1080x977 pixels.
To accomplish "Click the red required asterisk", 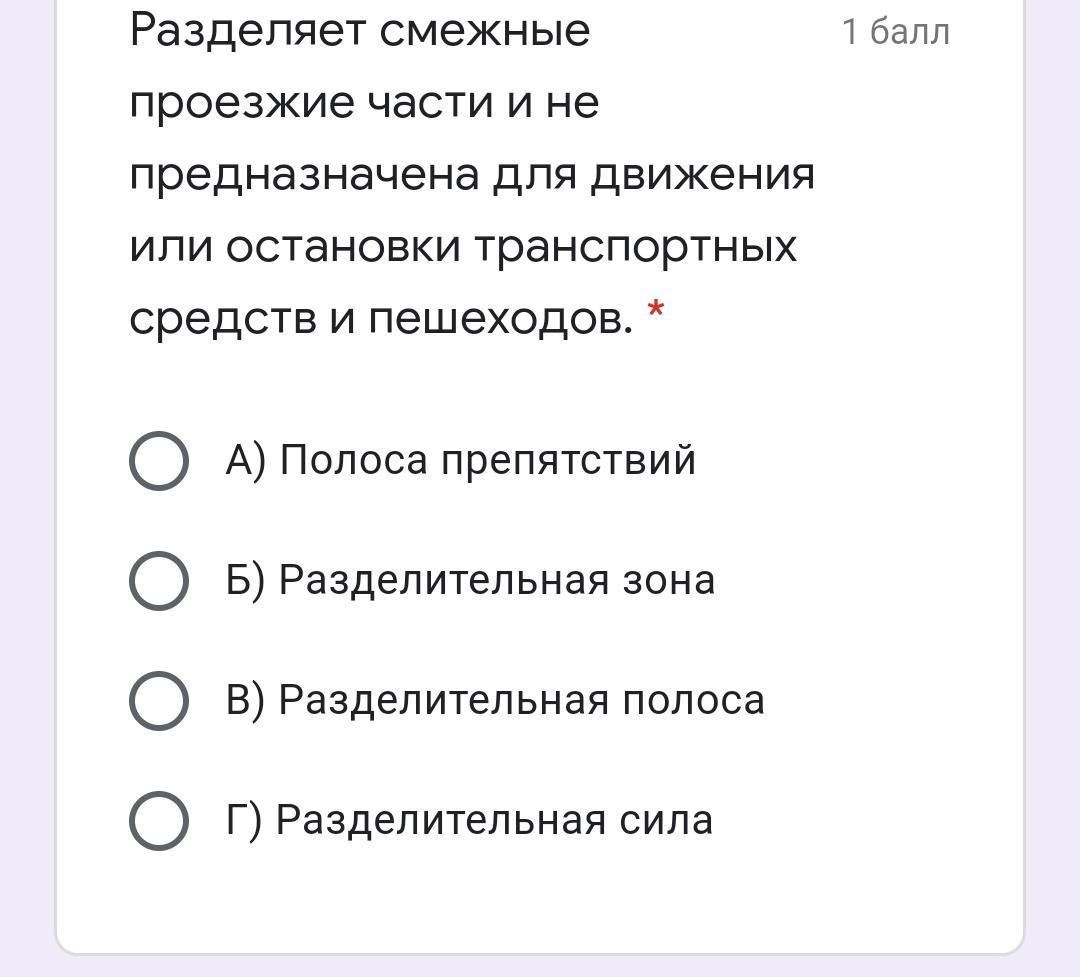I will (x=656, y=309).
